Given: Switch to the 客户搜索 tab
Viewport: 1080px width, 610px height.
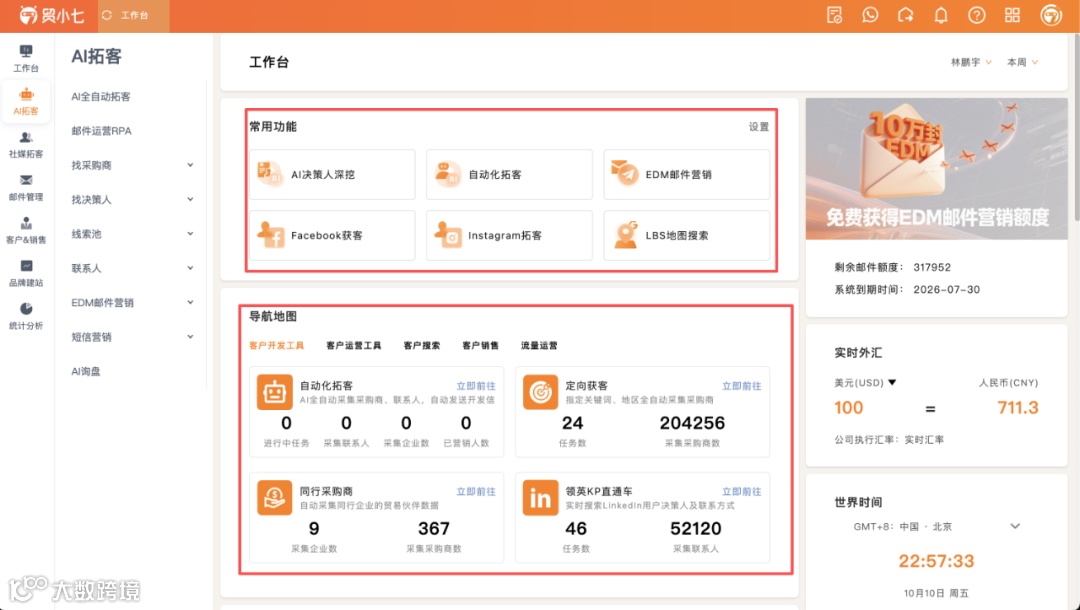Looking at the screenshot, I should tap(422, 346).
